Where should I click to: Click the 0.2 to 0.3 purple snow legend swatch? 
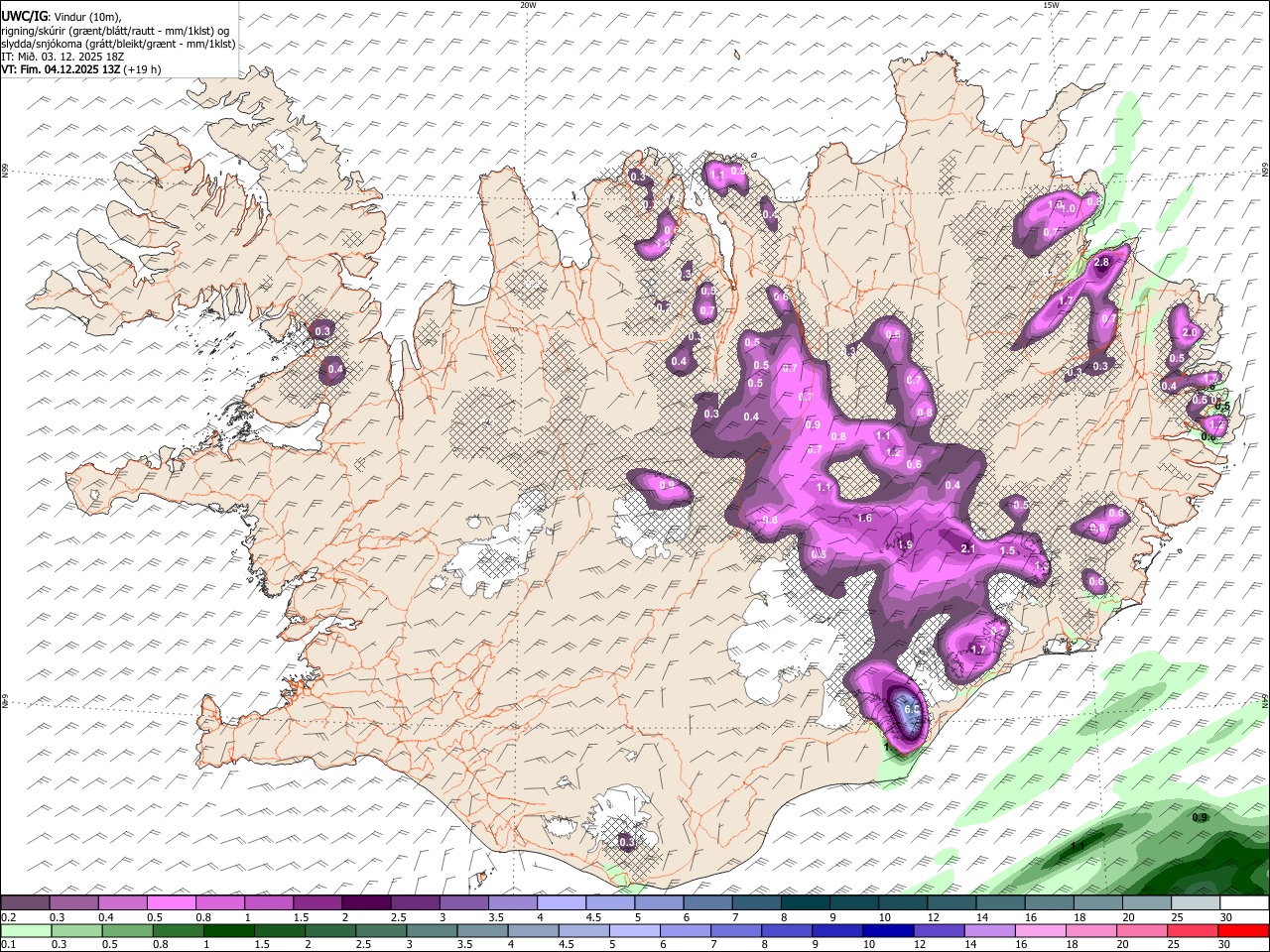click(25, 903)
